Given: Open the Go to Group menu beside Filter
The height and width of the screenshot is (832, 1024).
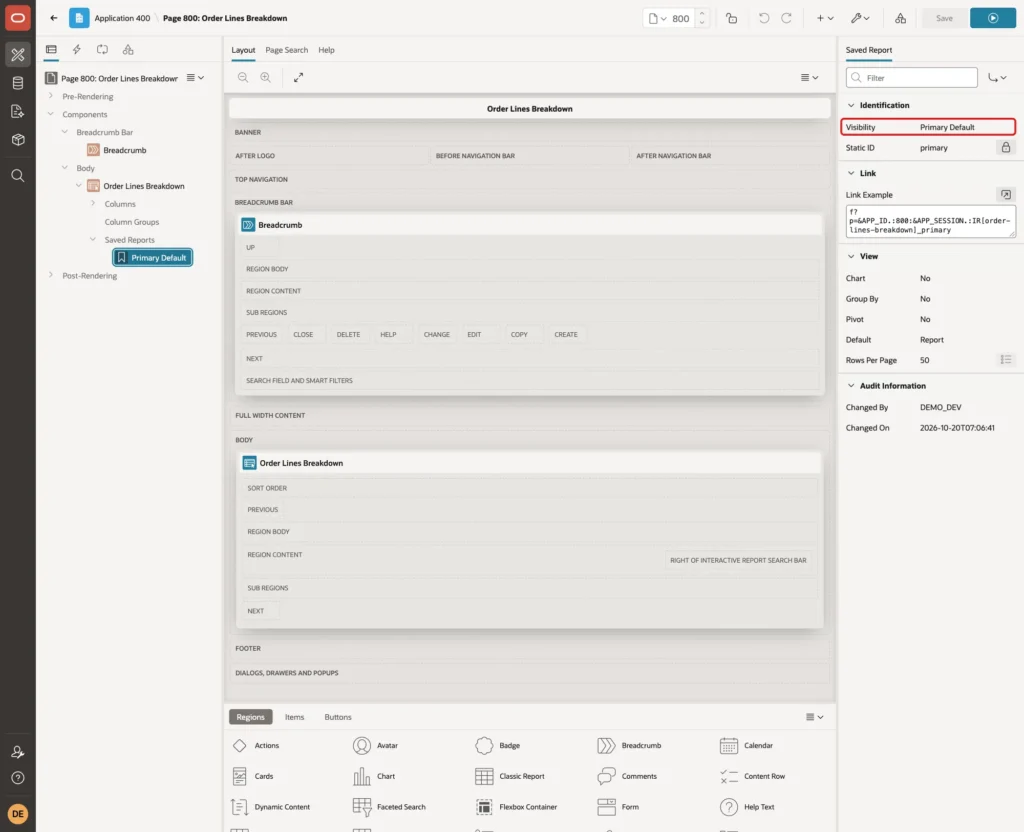Looking at the screenshot, I should (x=997, y=78).
